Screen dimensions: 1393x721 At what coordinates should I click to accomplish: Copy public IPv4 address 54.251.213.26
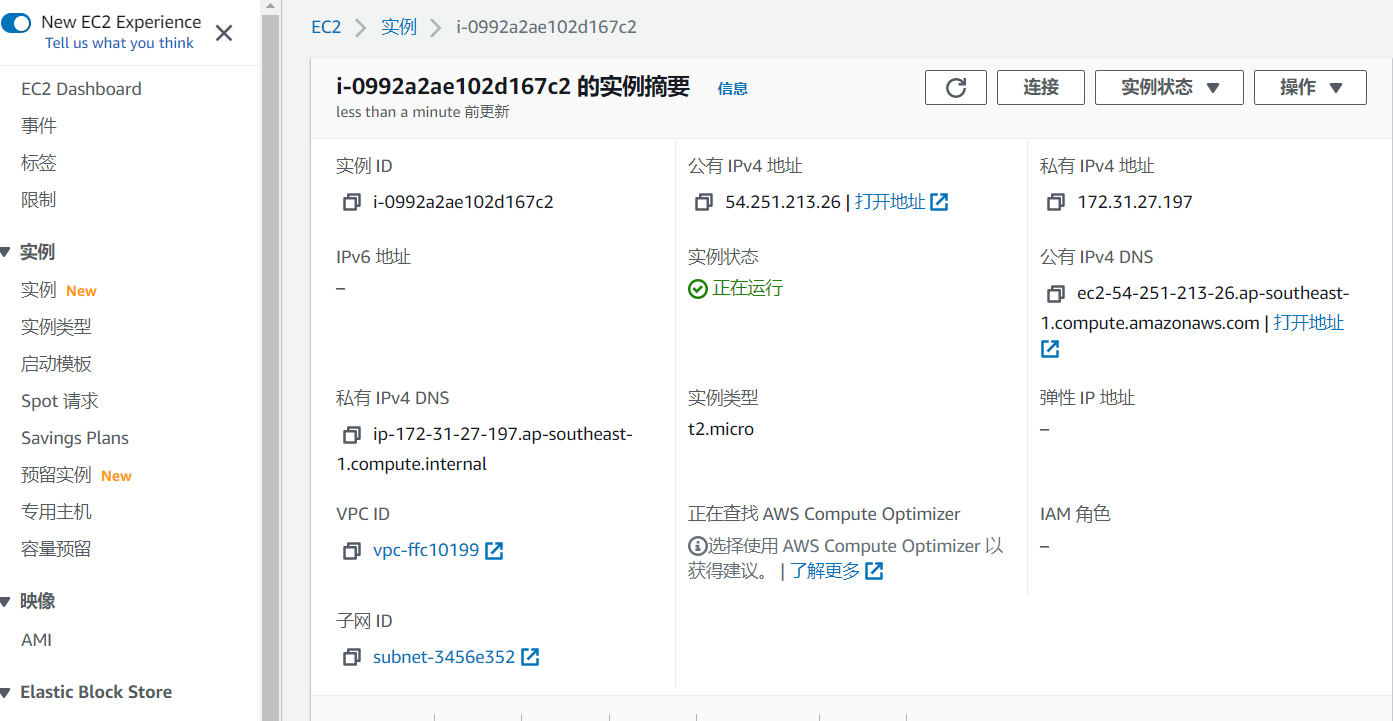pyautogui.click(x=703, y=202)
